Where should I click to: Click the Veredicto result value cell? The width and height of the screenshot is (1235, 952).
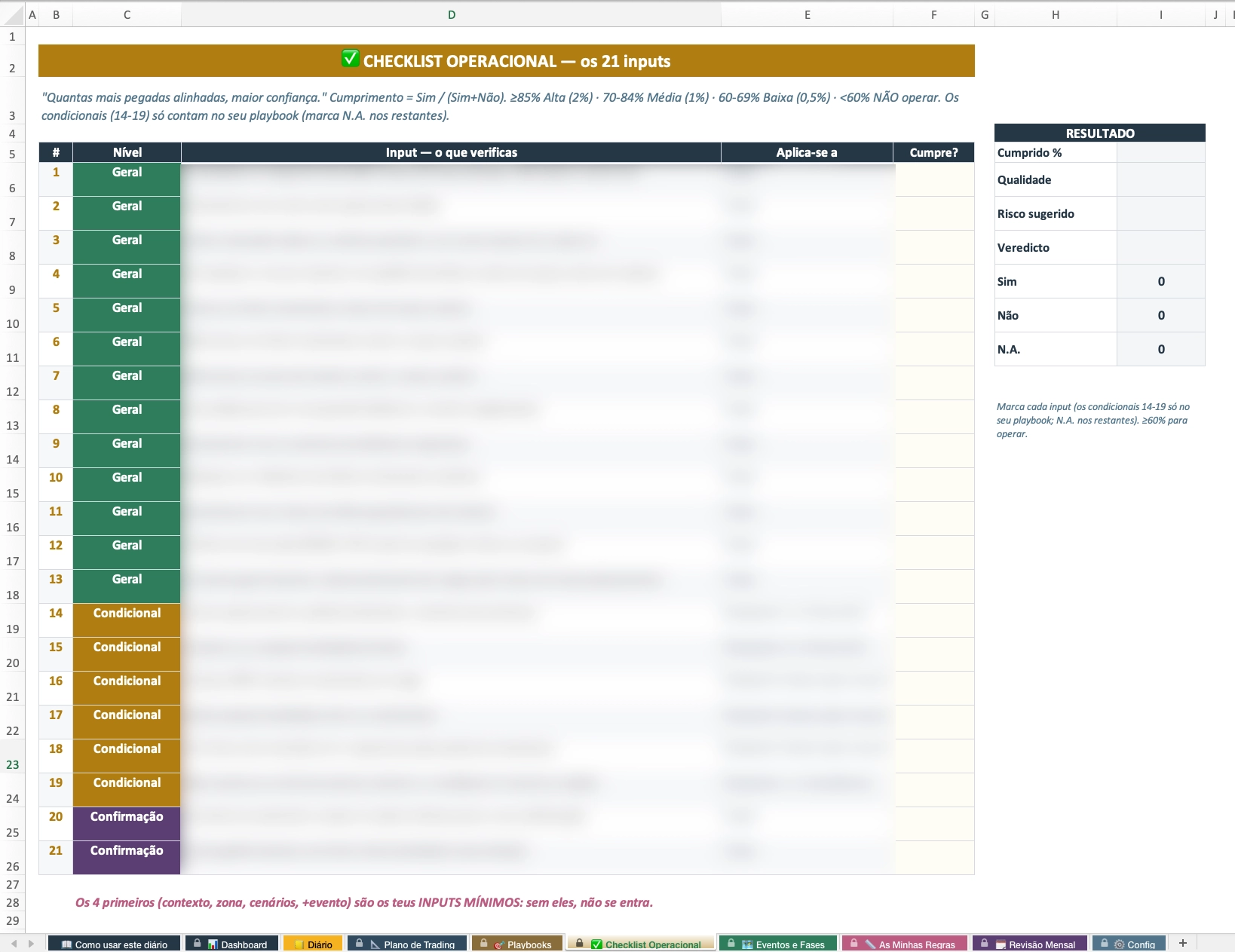[x=1160, y=247]
